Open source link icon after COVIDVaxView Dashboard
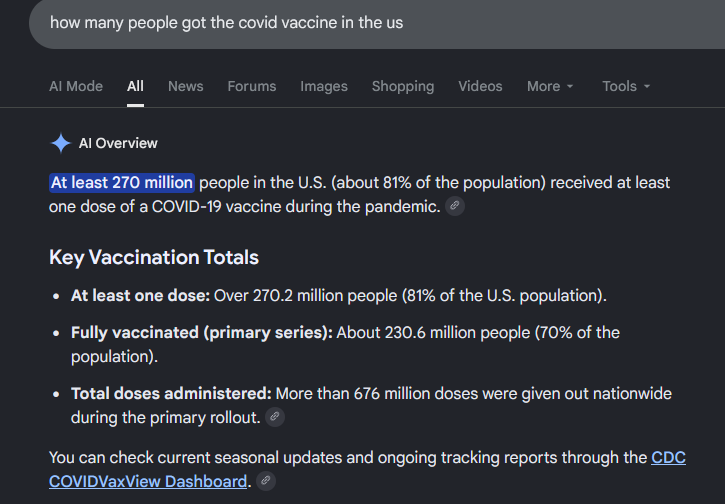The image size is (725, 504). [266, 480]
